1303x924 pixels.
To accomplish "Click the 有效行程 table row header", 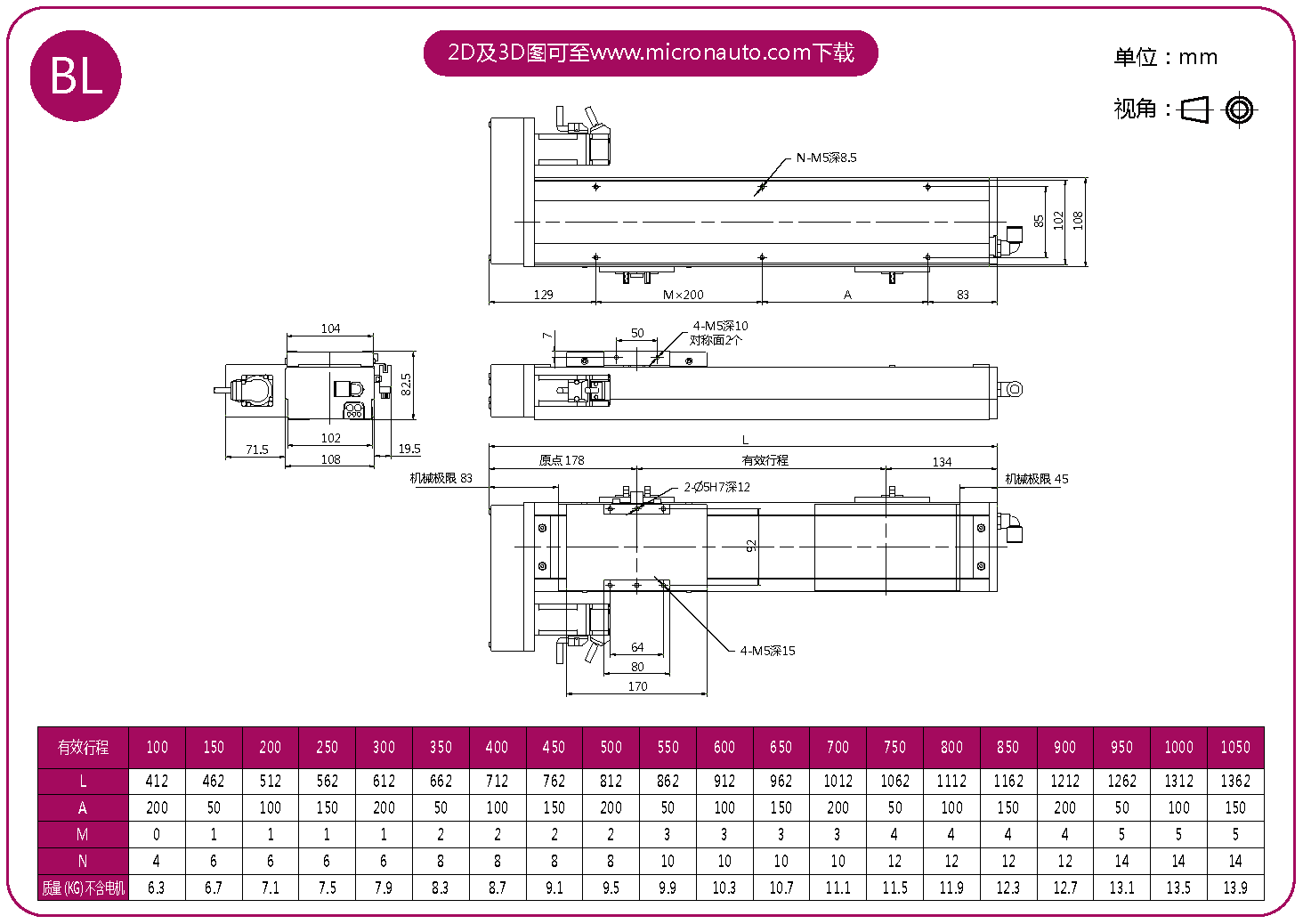I will [x=83, y=748].
